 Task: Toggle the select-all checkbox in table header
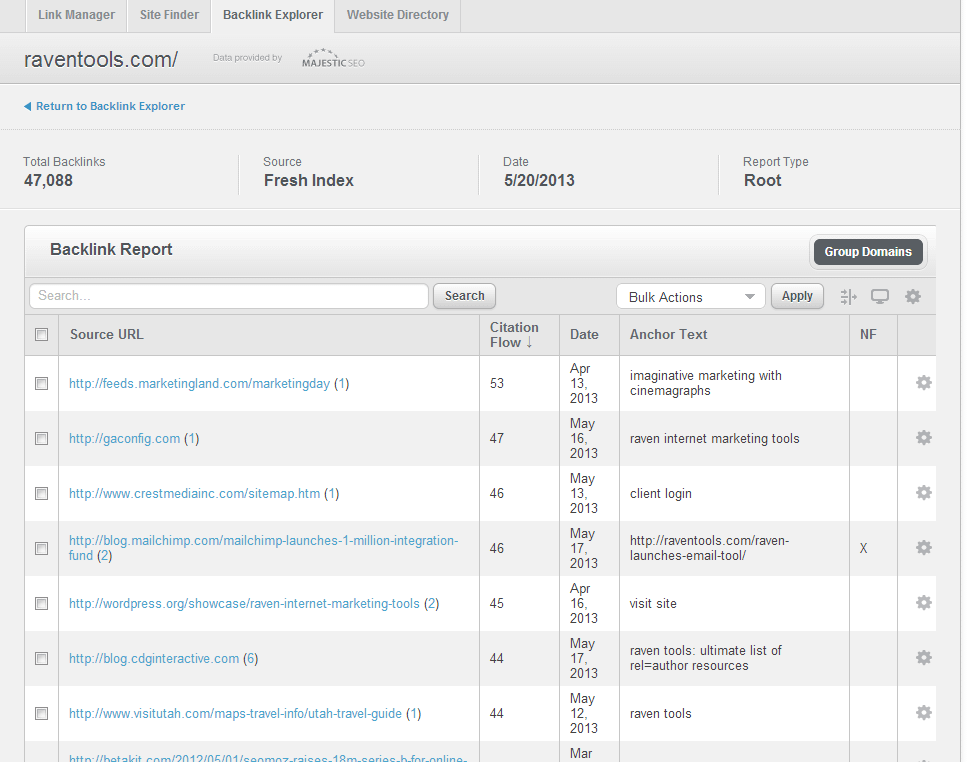pos(42,335)
